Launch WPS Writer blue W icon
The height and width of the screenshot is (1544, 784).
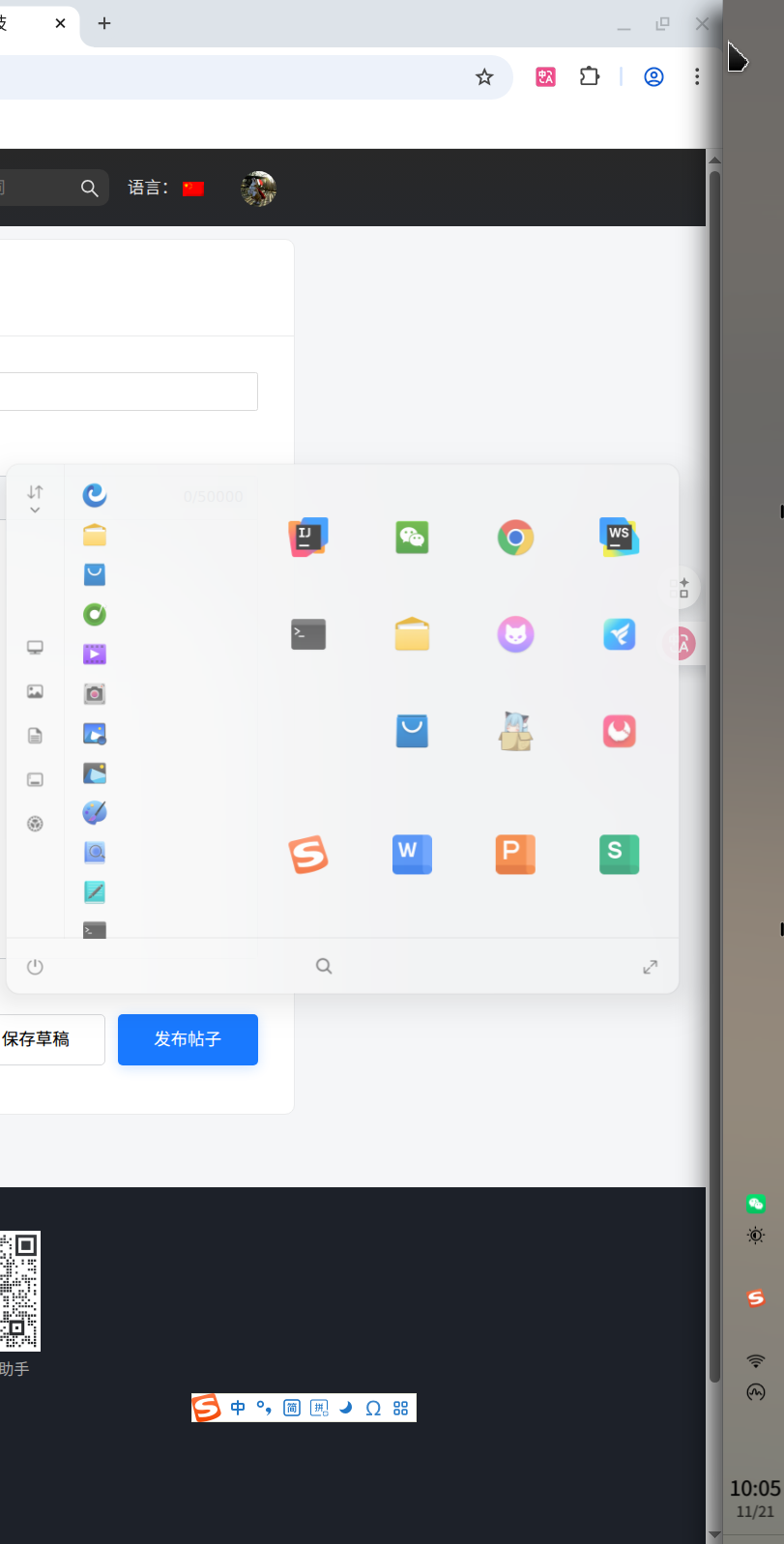412,854
